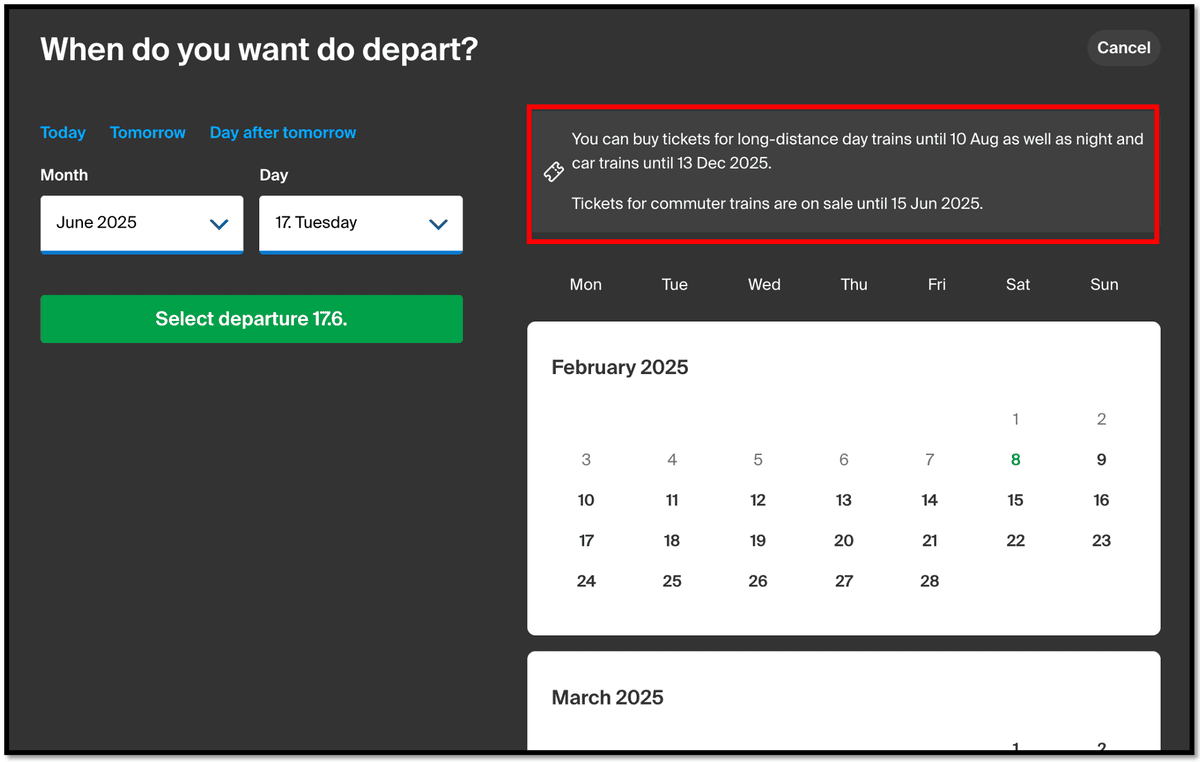Choose the Tomorrow shortcut link

(x=148, y=132)
